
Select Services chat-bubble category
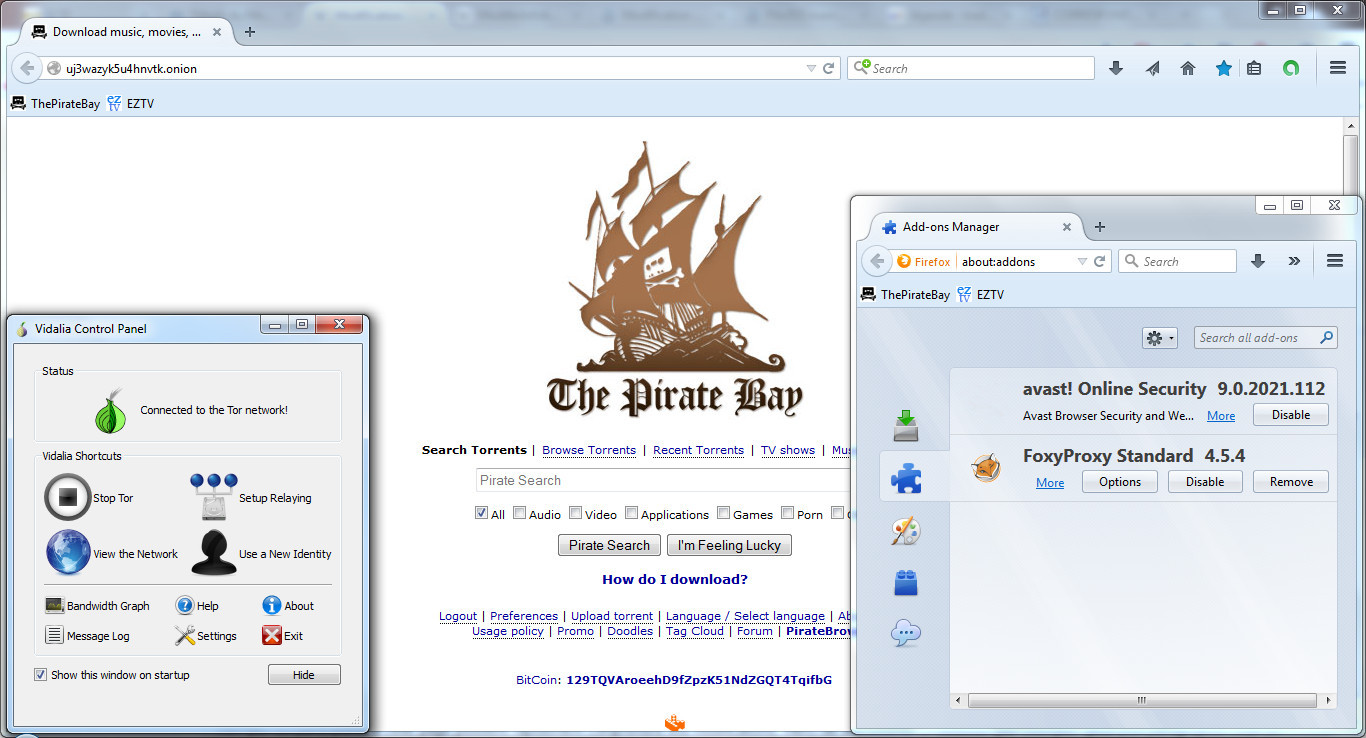[906, 633]
